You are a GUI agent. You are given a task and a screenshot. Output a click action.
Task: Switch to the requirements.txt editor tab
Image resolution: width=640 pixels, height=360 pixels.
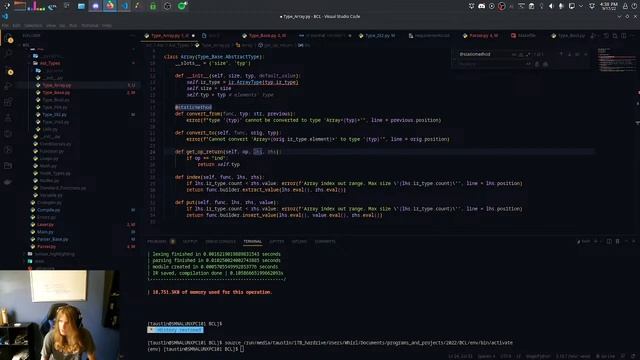(432, 36)
